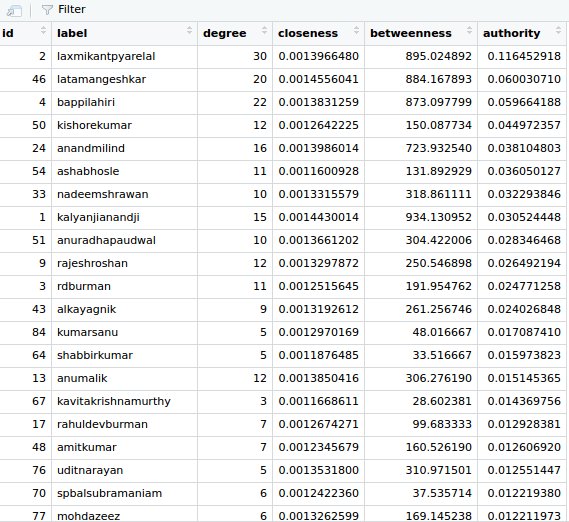Select kavitakrishnamurthy row label

coord(114,401)
